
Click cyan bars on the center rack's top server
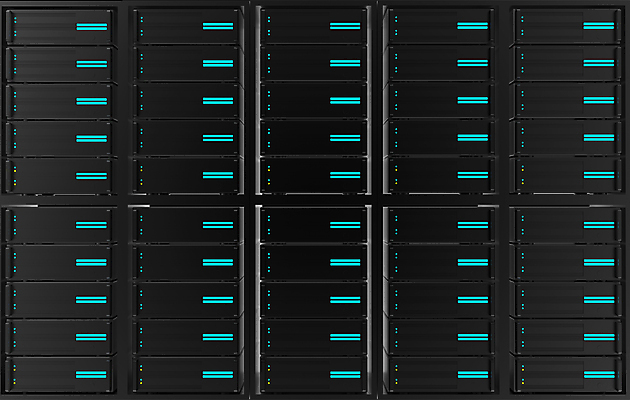point(345,26)
